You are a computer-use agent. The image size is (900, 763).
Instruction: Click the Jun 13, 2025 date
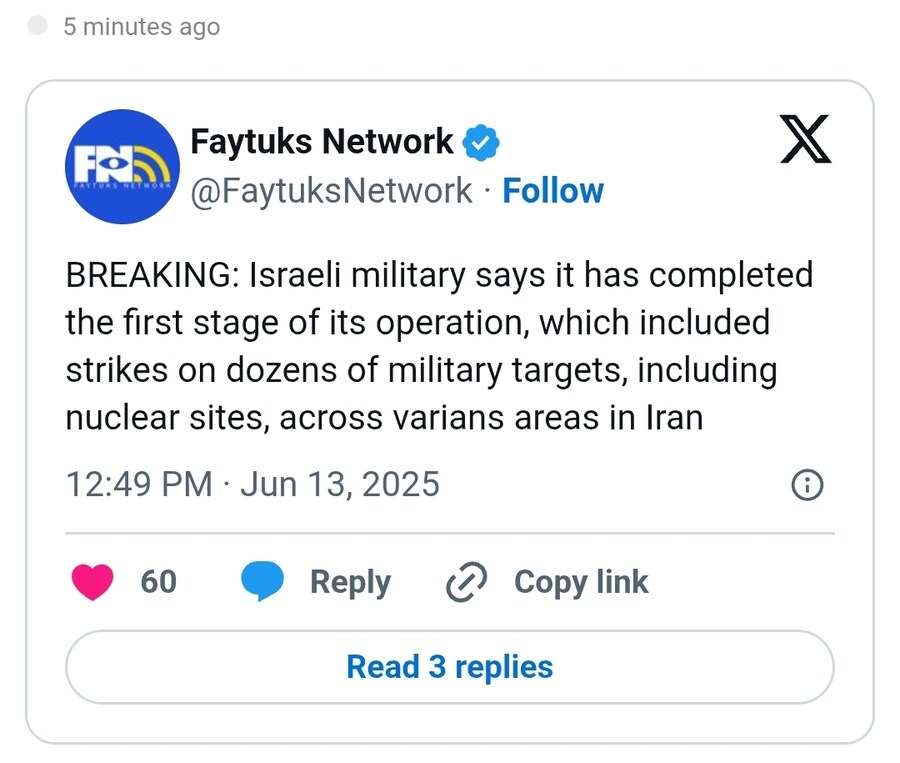[x=340, y=485]
